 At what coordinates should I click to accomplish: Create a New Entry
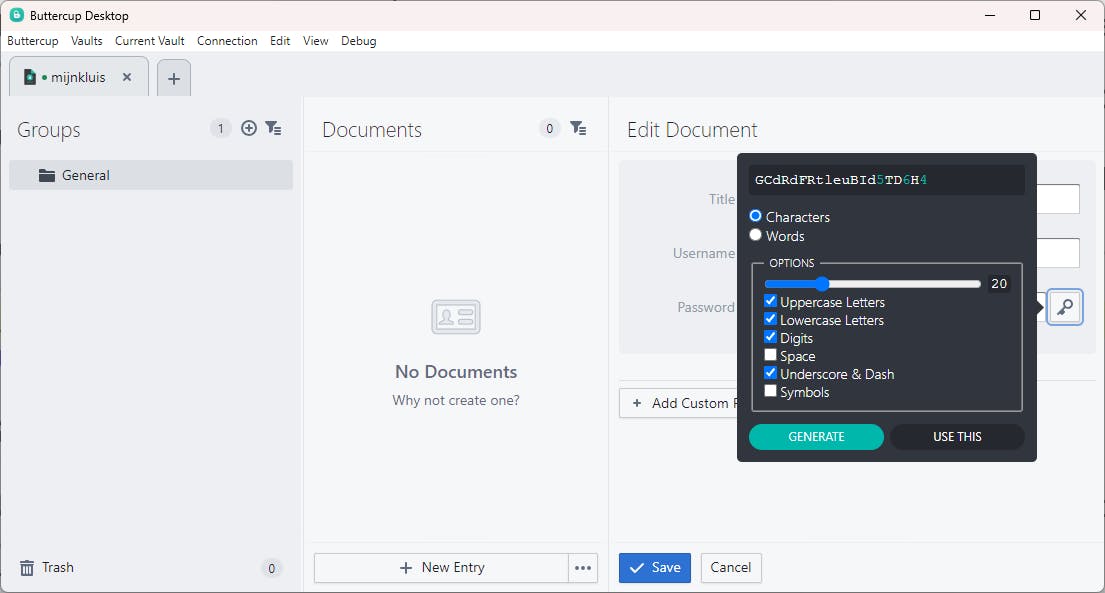441,568
